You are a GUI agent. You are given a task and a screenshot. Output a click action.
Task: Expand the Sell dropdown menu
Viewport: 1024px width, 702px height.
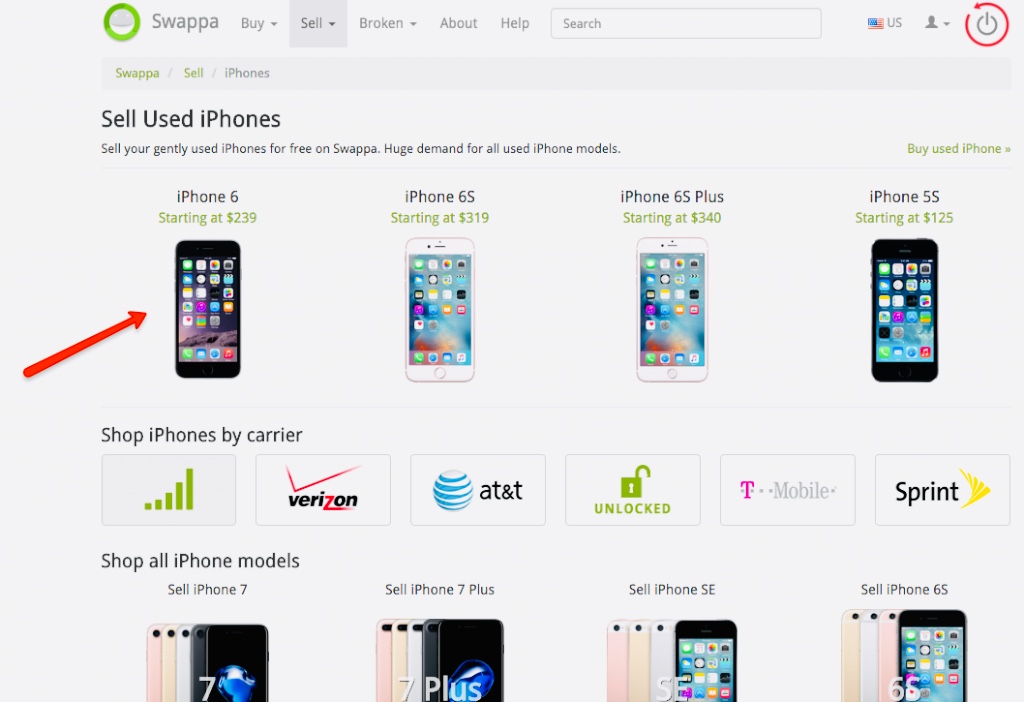(x=318, y=24)
